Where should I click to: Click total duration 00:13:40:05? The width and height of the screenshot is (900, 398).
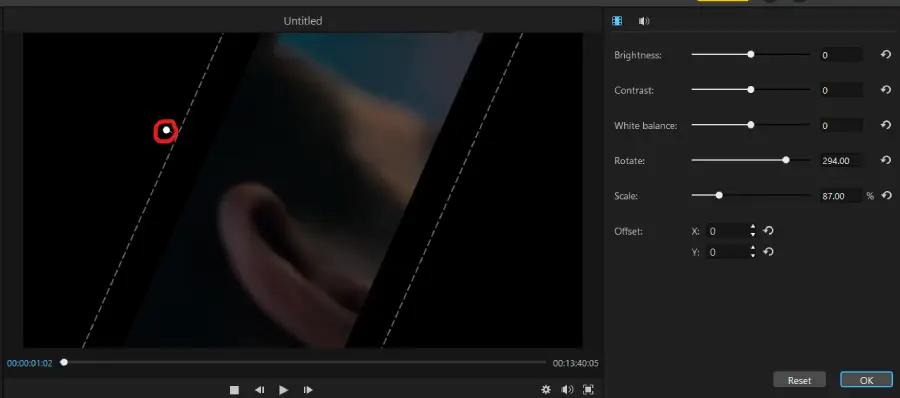[576, 363]
